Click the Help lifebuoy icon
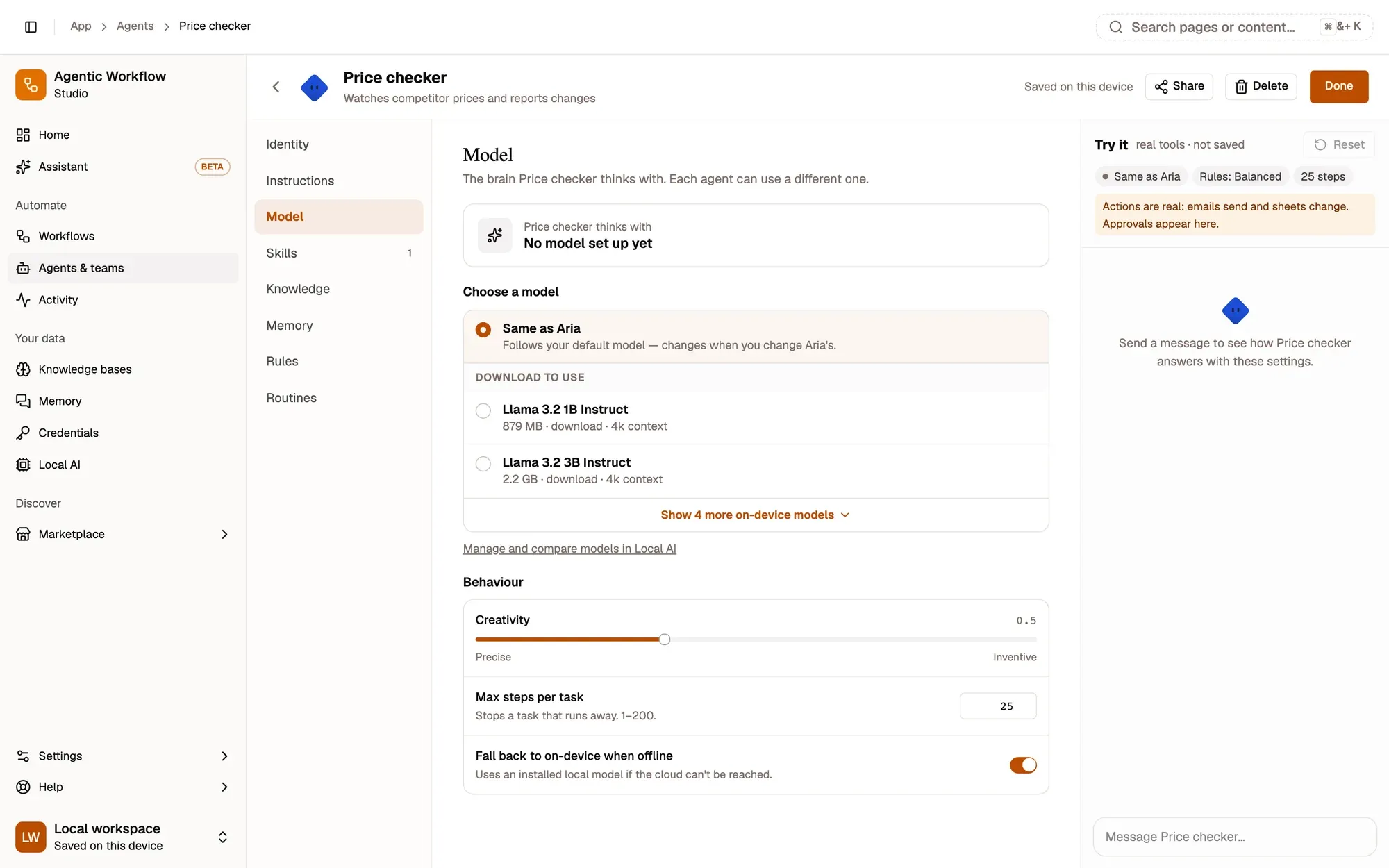 coord(23,787)
